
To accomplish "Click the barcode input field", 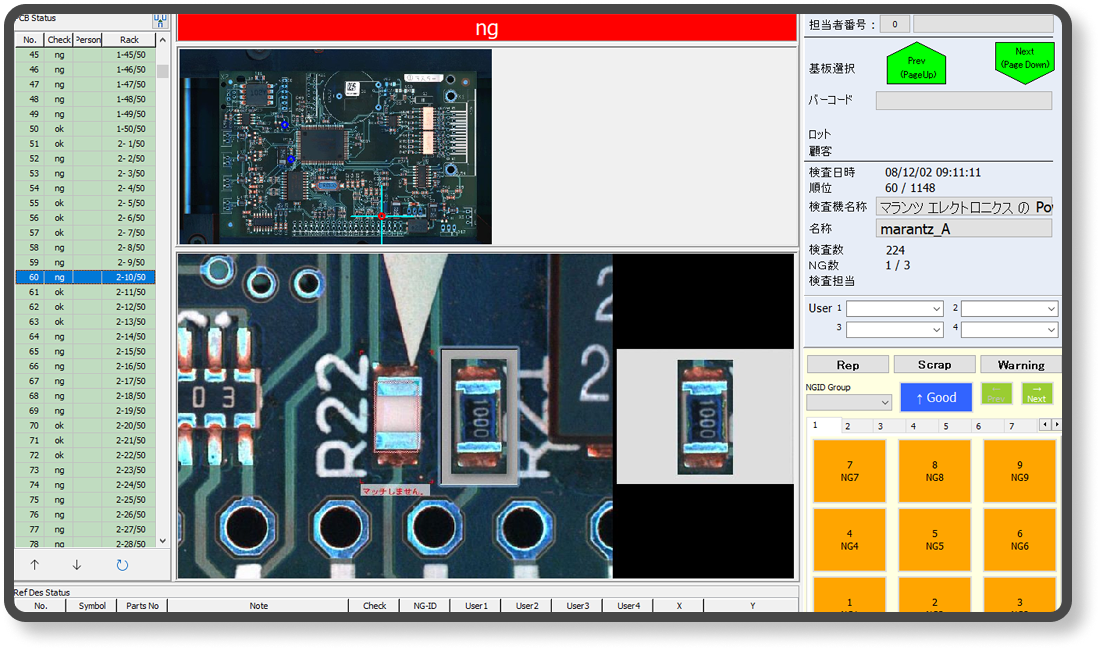I will coord(963,101).
